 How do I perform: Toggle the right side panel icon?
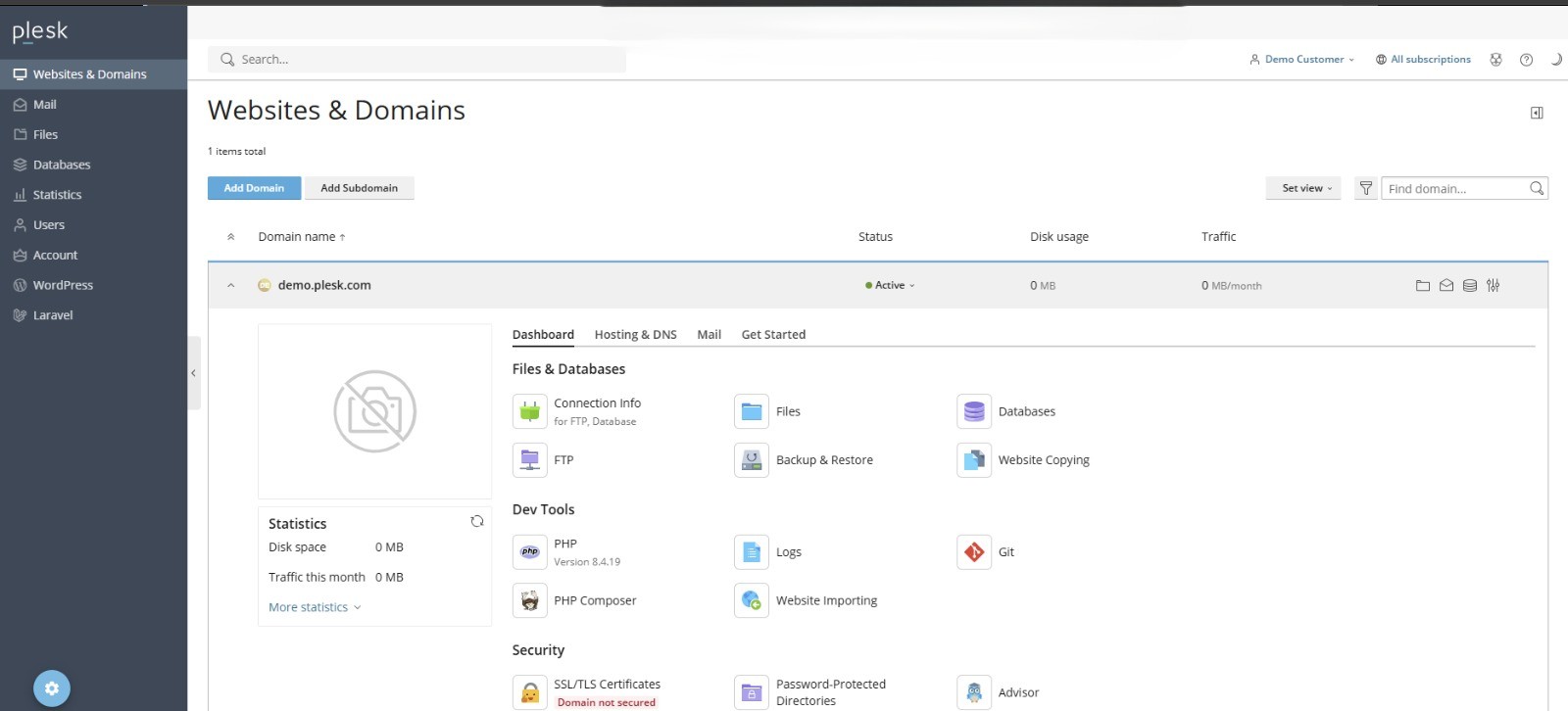(x=1537, y=113)
